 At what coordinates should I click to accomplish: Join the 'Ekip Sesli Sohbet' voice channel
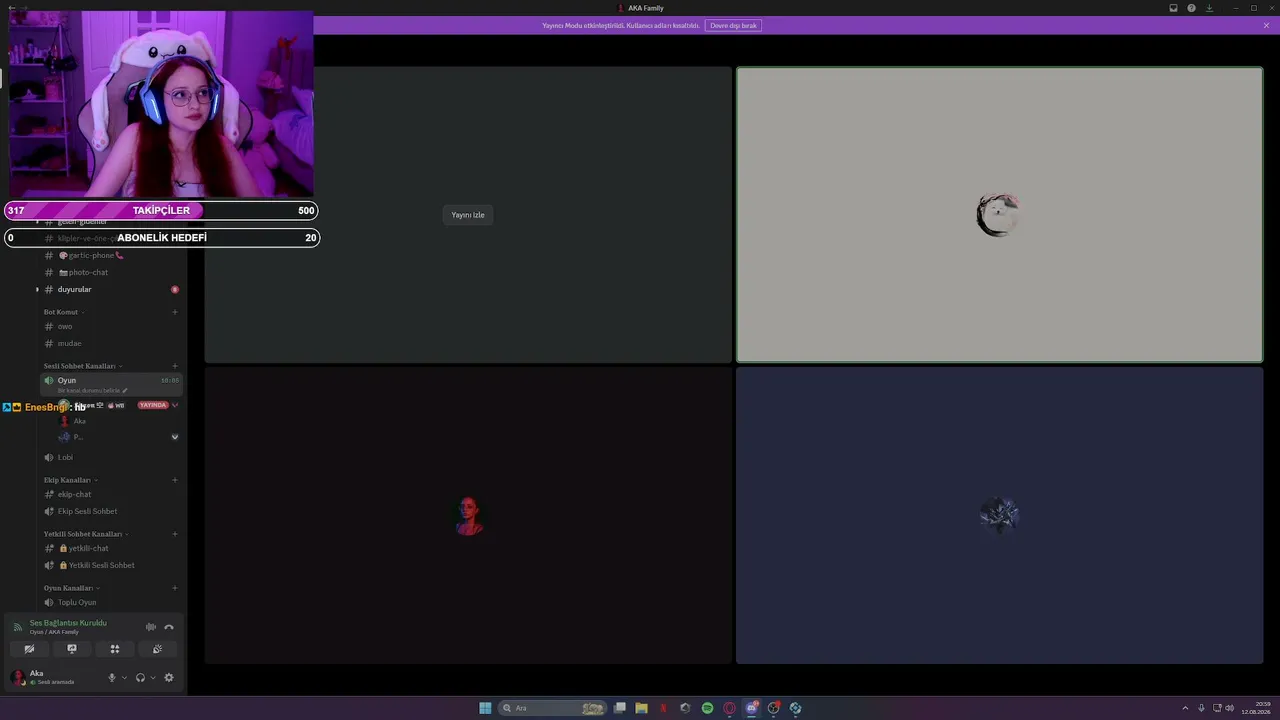coord(87,511)
